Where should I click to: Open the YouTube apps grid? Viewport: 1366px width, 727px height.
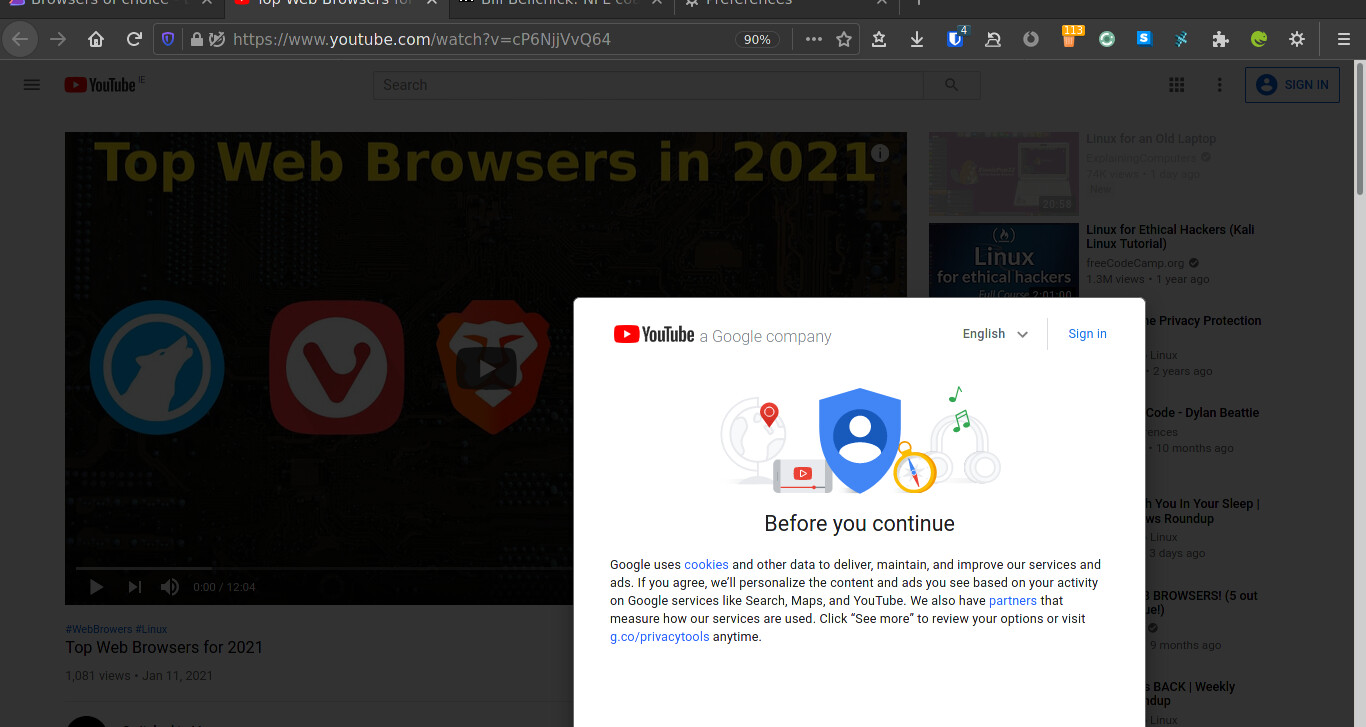tap(1177, 85)
